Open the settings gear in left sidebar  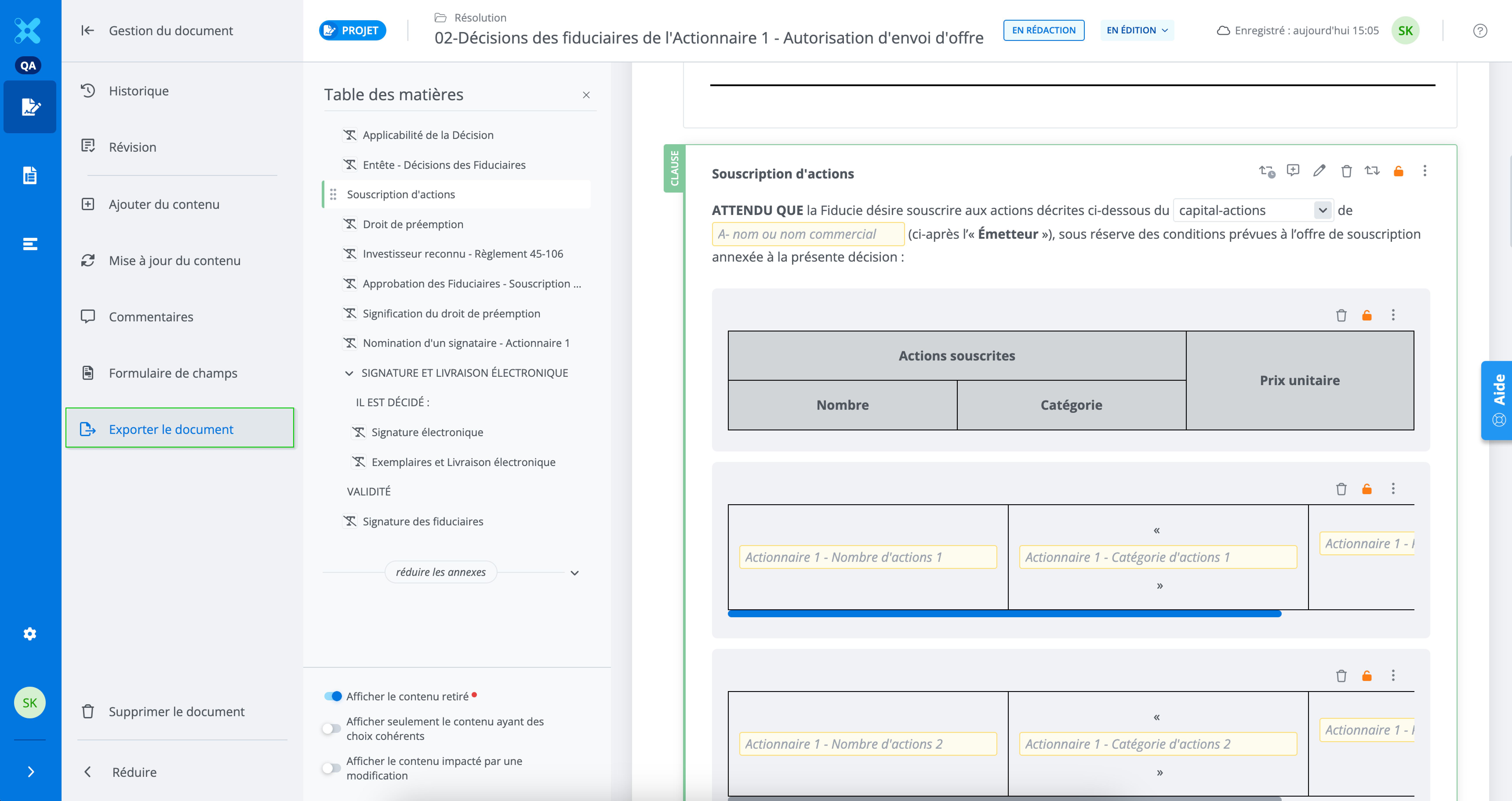29,634
